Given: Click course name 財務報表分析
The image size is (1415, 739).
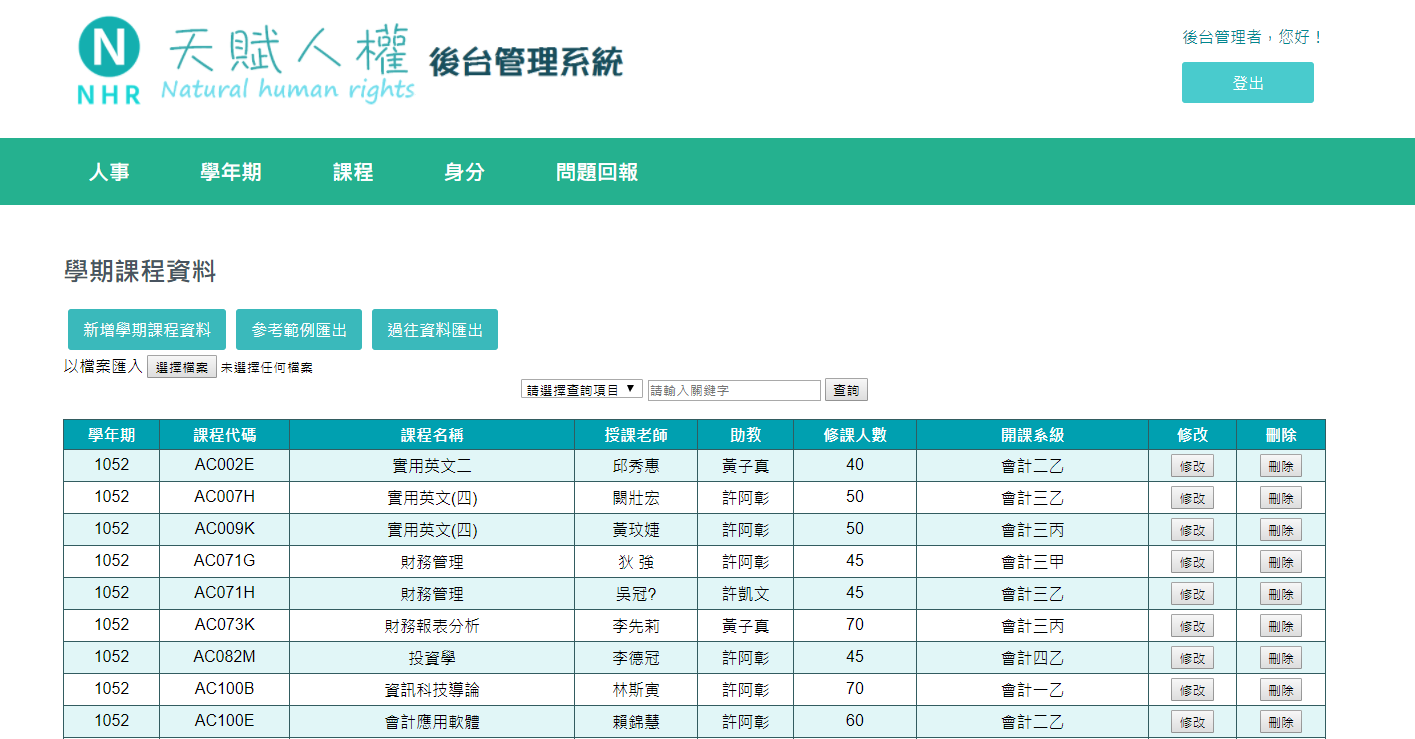Looking at the screenshot, I should click(432, 626).
